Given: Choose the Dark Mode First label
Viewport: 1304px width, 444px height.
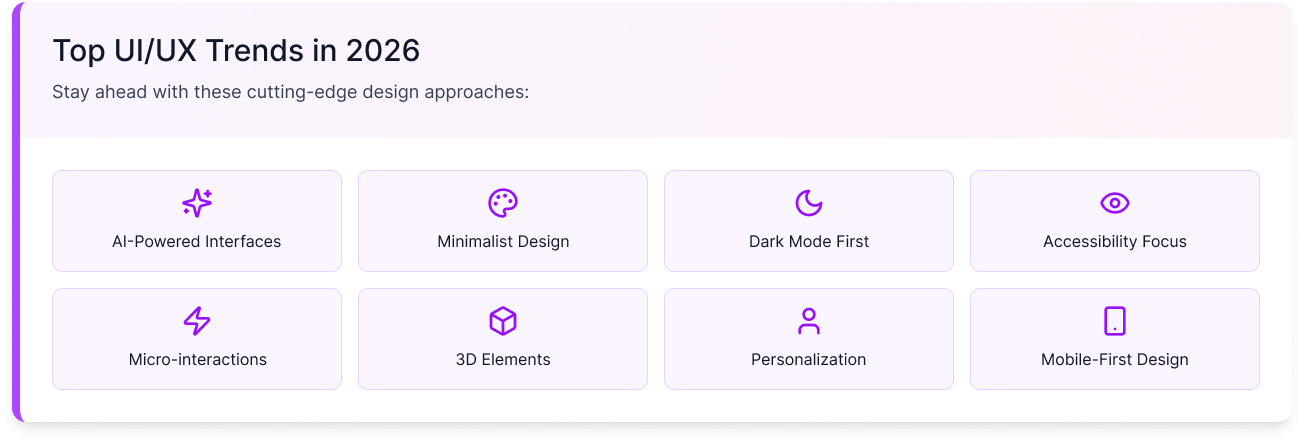Looking at the screenshot, I should [809, 241].
